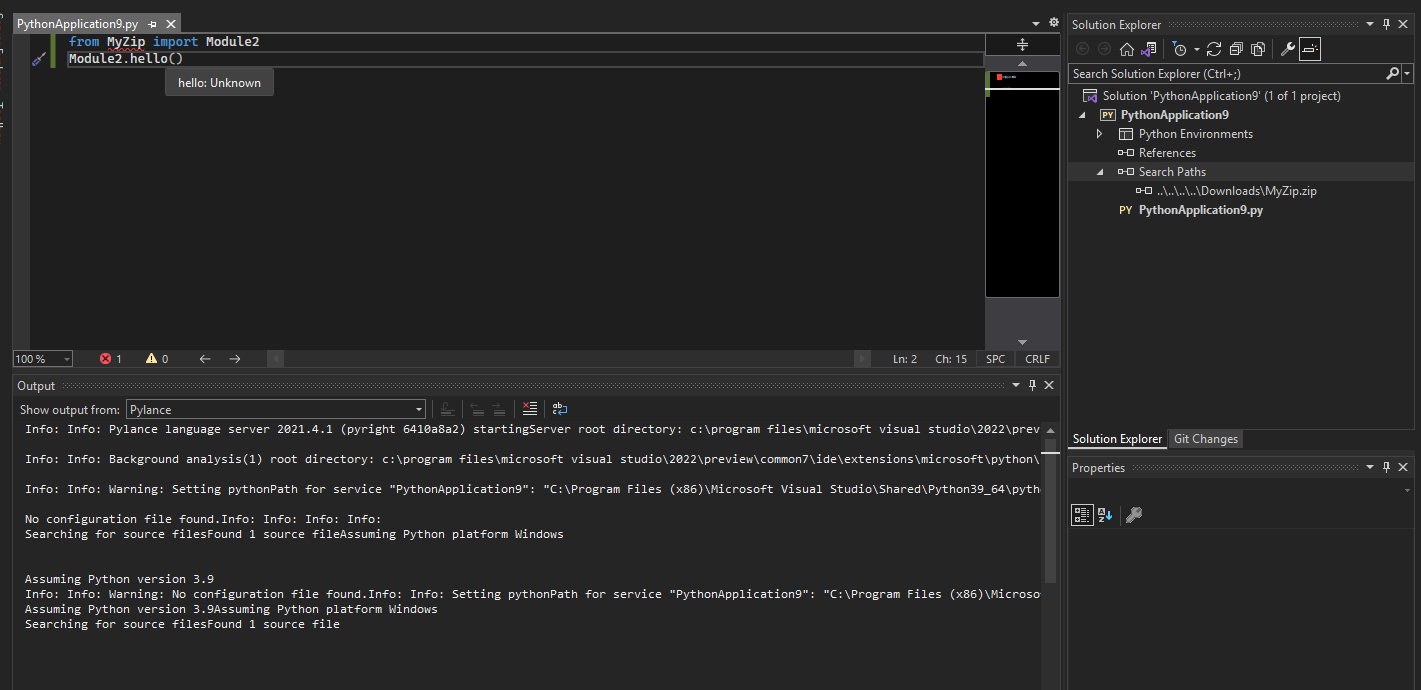1421x690 pixels.
Task: Click the Output vertical scrollbar
Action: click(1050, 509)
